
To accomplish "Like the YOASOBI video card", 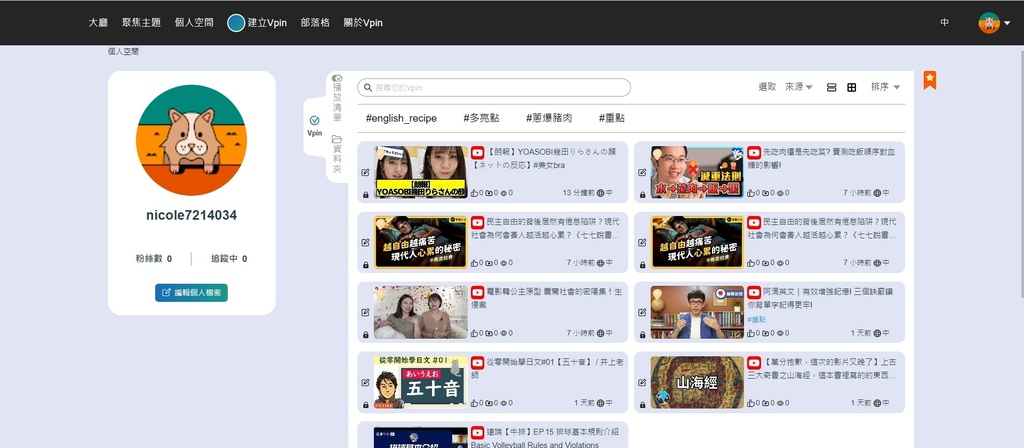I will pyautogui.click(x=474, y=193).
